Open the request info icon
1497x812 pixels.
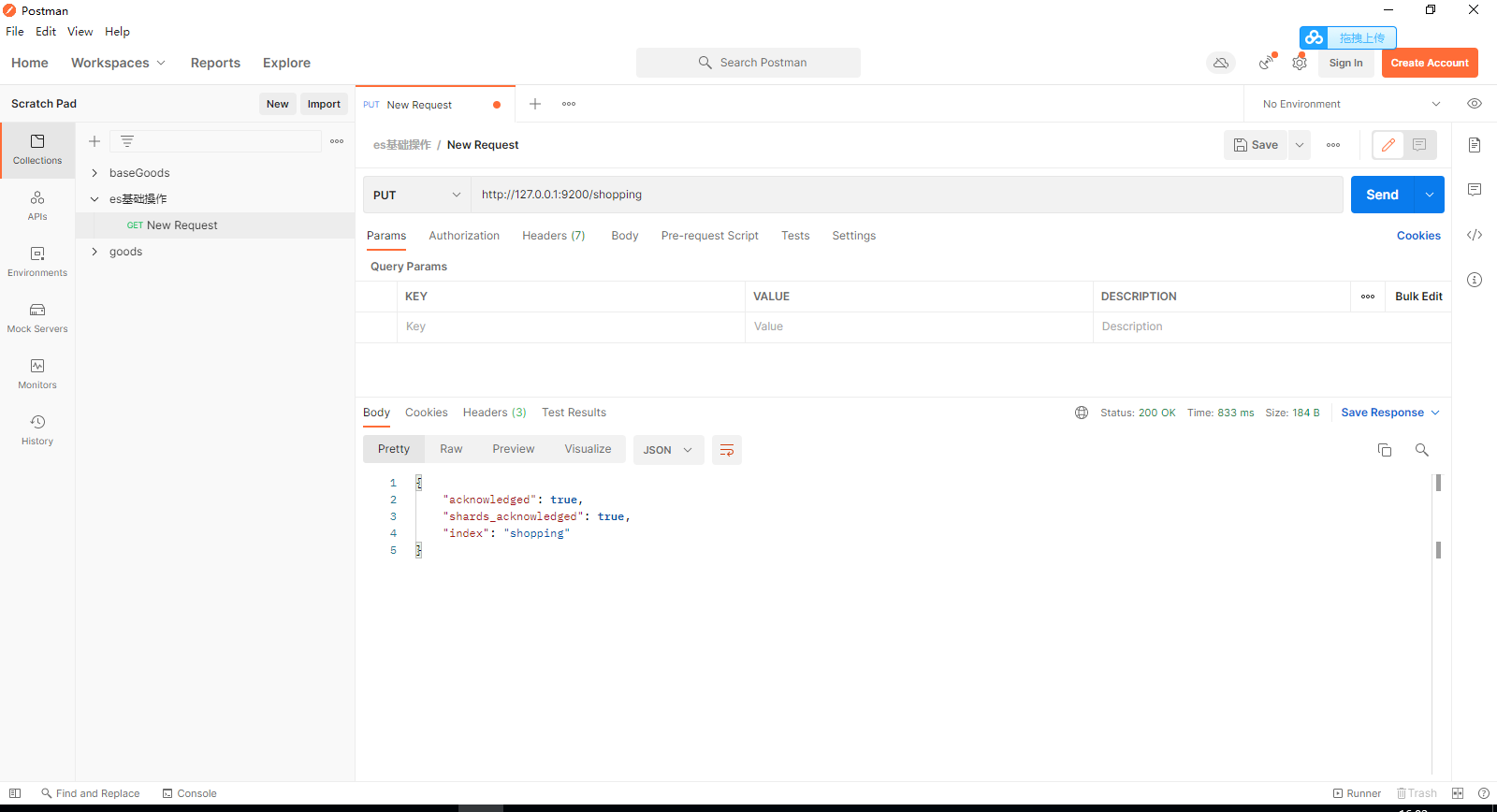[x=1475, y=280]
